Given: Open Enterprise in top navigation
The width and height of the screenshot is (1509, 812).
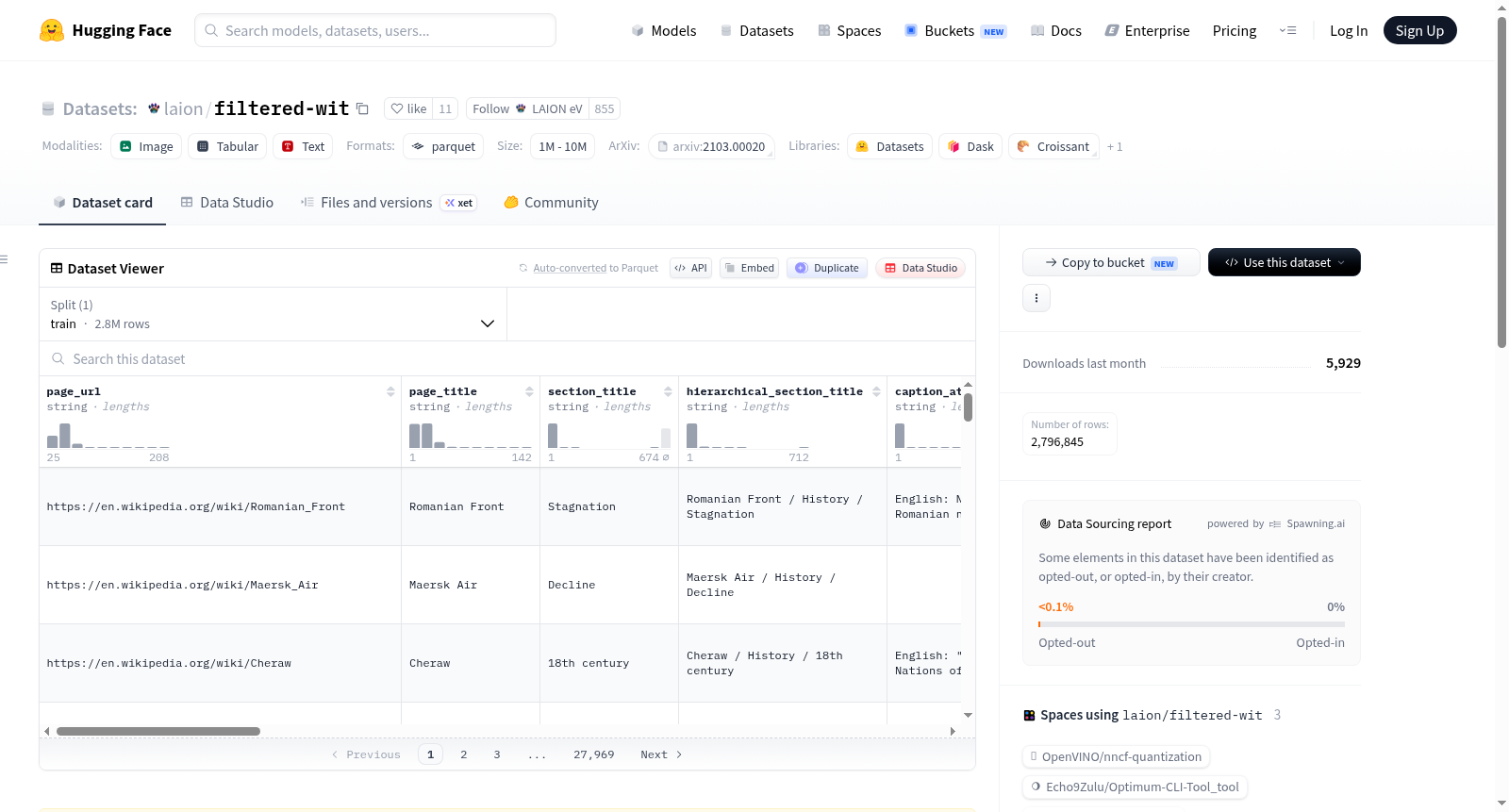Looking at the screenshot, I should [x=1147, y=31].
